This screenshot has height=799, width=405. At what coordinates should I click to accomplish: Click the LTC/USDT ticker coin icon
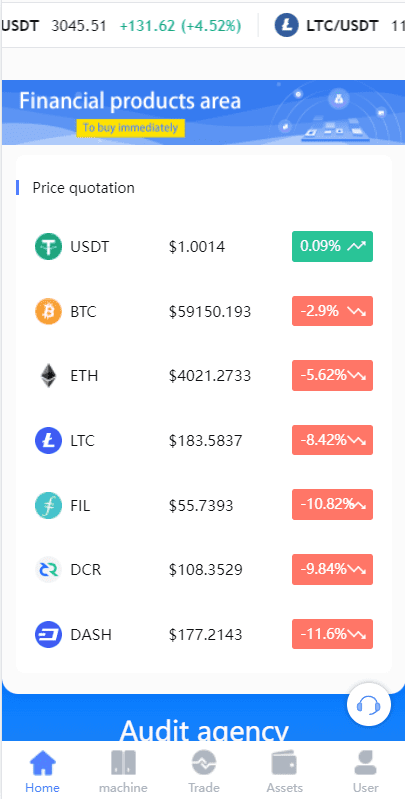coord(286,25)
